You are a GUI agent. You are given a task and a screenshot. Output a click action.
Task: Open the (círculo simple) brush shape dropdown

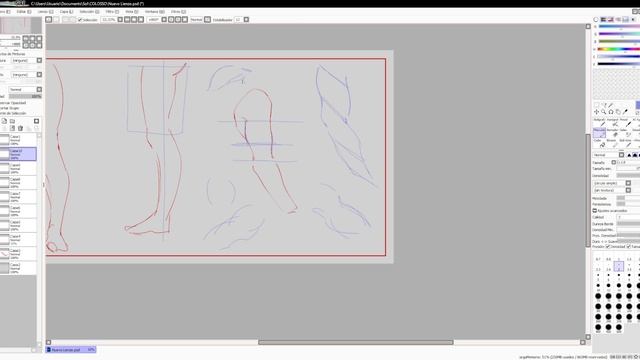pyautogui.click(x=629, y=183)
